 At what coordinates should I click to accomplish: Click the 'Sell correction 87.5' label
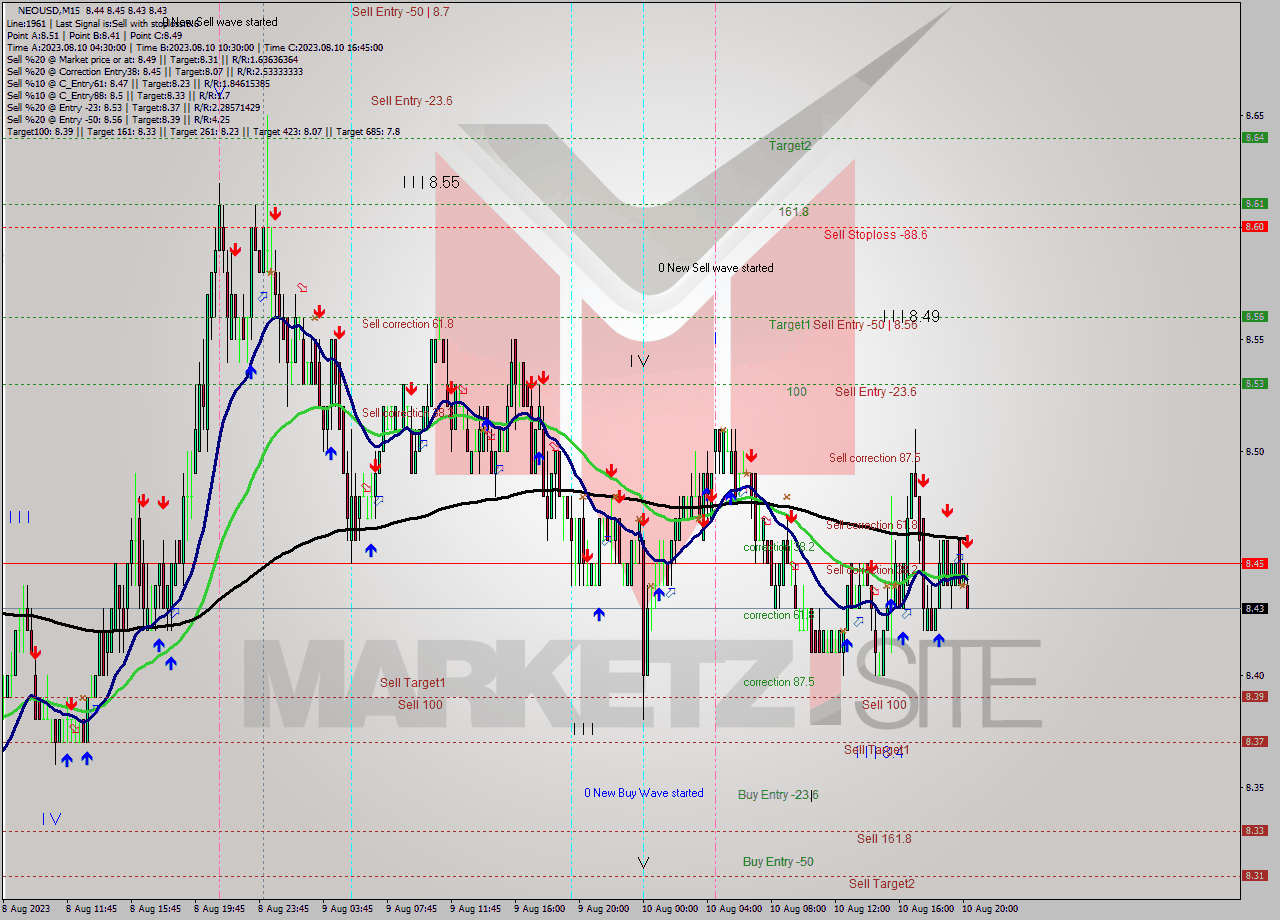coord(875,457)
